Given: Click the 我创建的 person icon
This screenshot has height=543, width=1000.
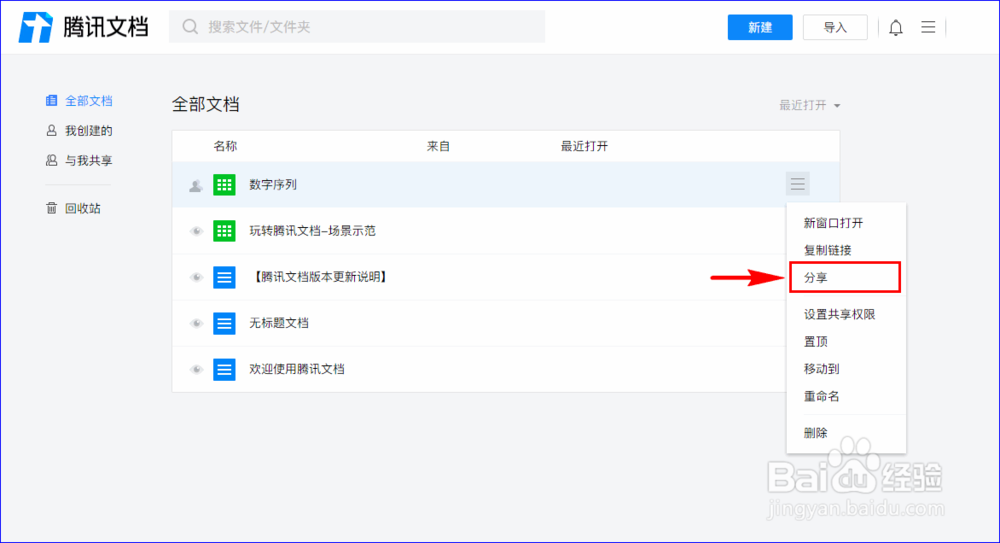Looking at the screenshot, I should (52, 131).
